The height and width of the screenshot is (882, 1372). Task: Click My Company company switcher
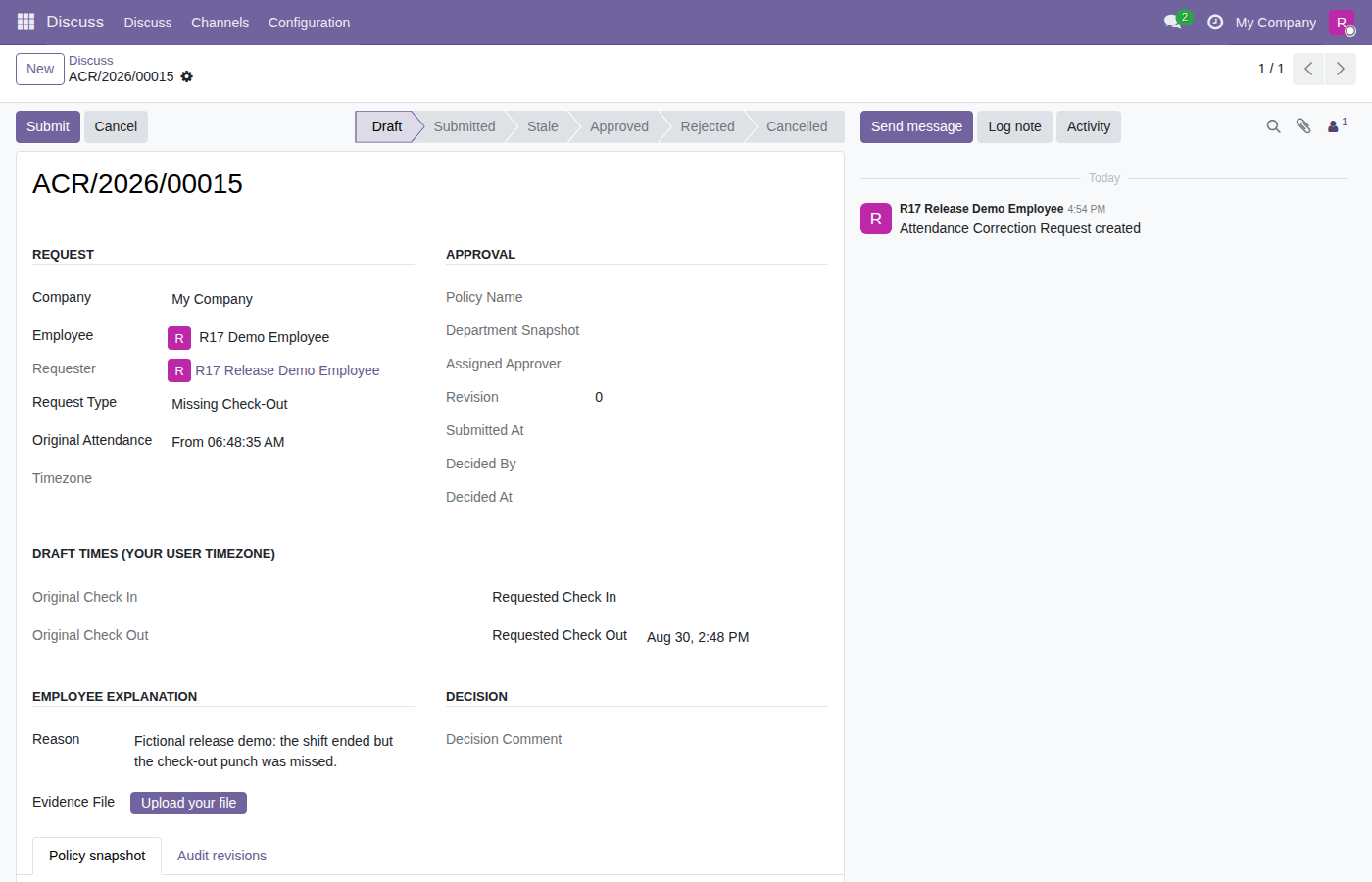(1275, 22)
